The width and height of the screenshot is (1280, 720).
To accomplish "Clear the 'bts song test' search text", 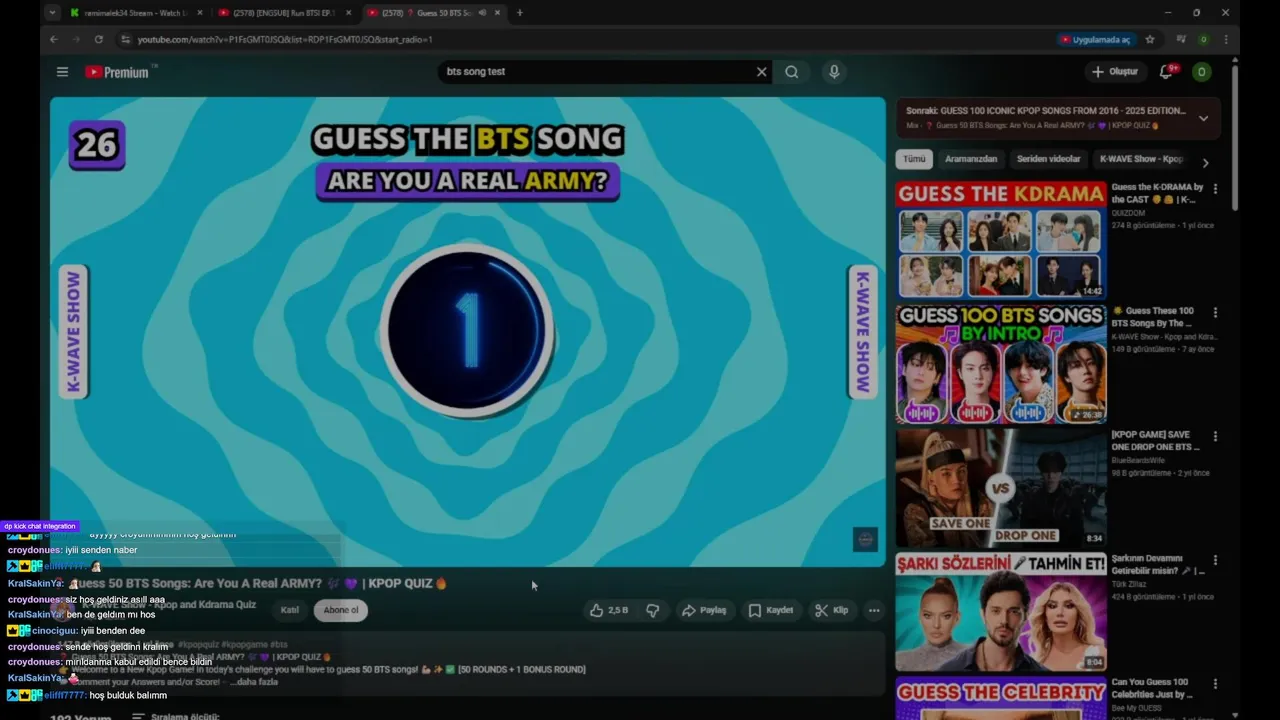I will tap(761, 72).
